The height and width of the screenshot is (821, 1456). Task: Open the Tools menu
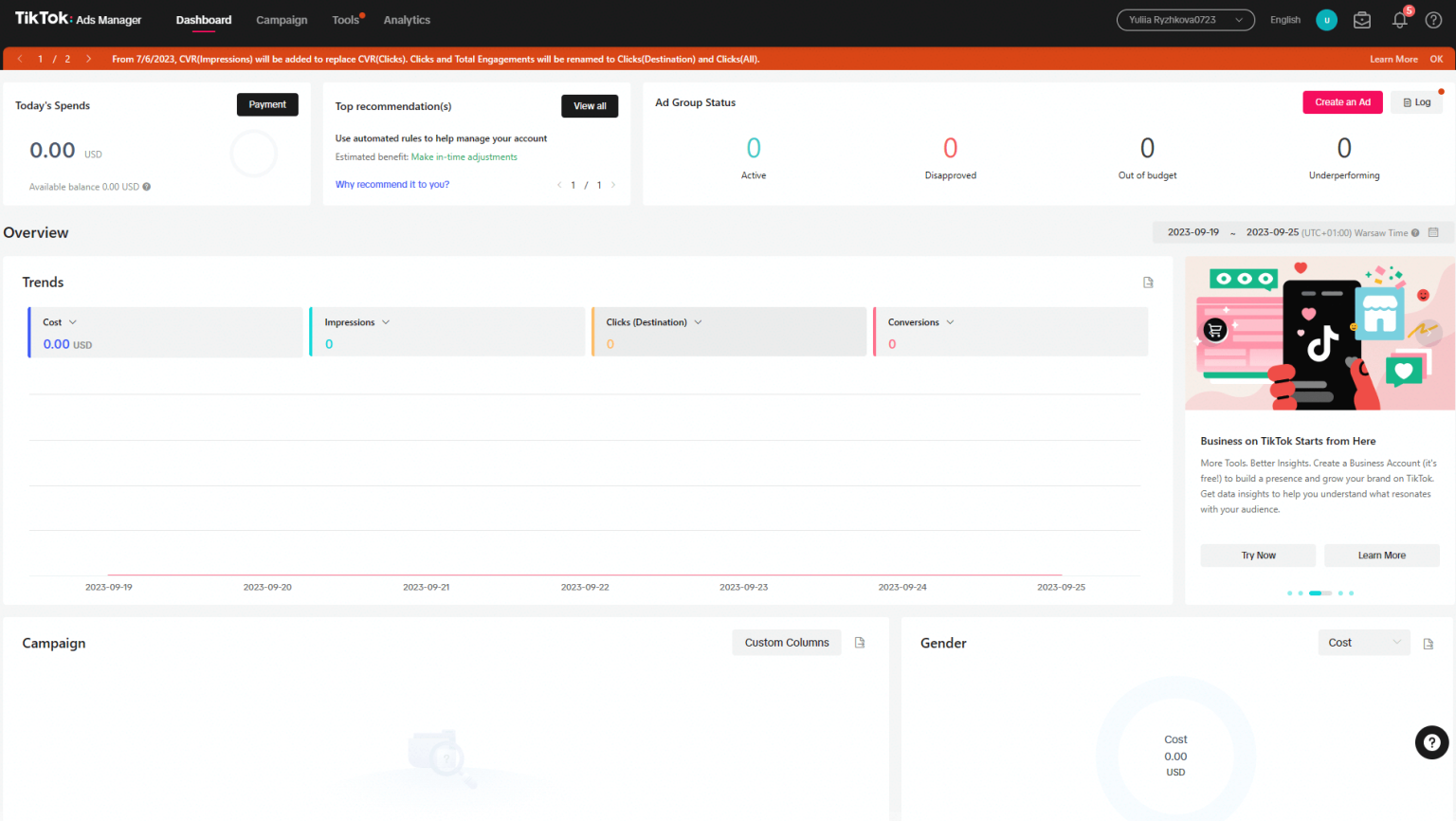344,19
